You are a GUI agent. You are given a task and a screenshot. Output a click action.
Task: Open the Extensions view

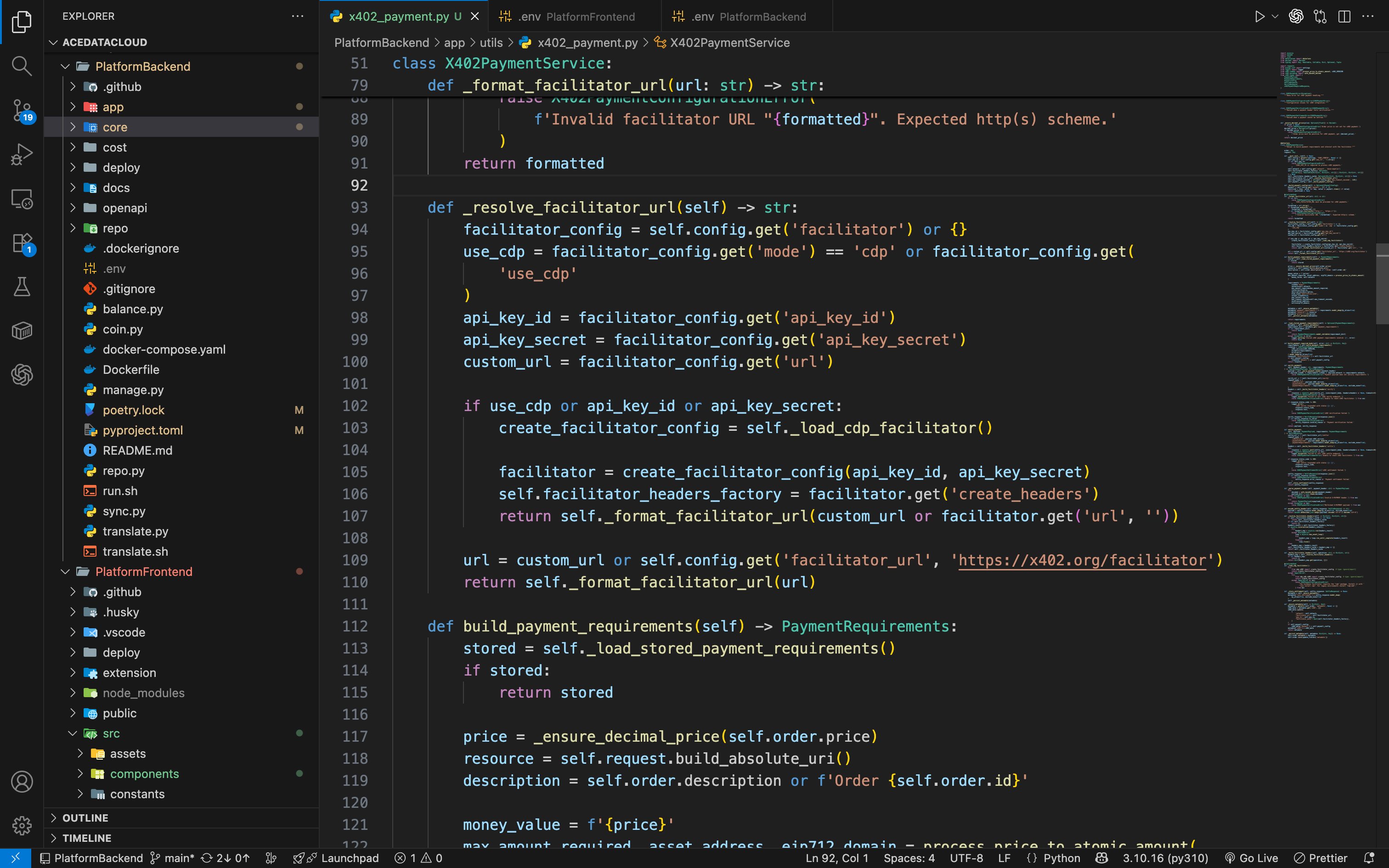(x=21, y=242)
